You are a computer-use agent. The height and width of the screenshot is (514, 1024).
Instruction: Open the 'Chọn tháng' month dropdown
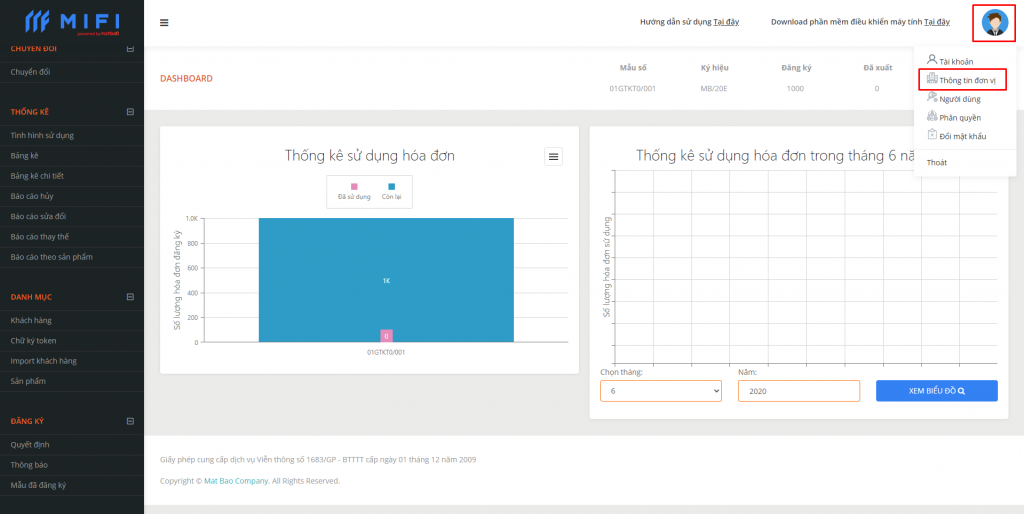coord(660,391)
